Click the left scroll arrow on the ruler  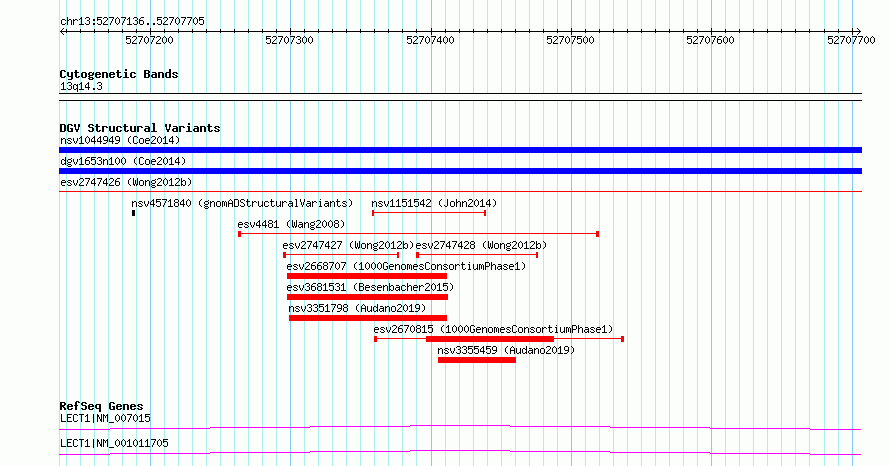tap(62, 32)
